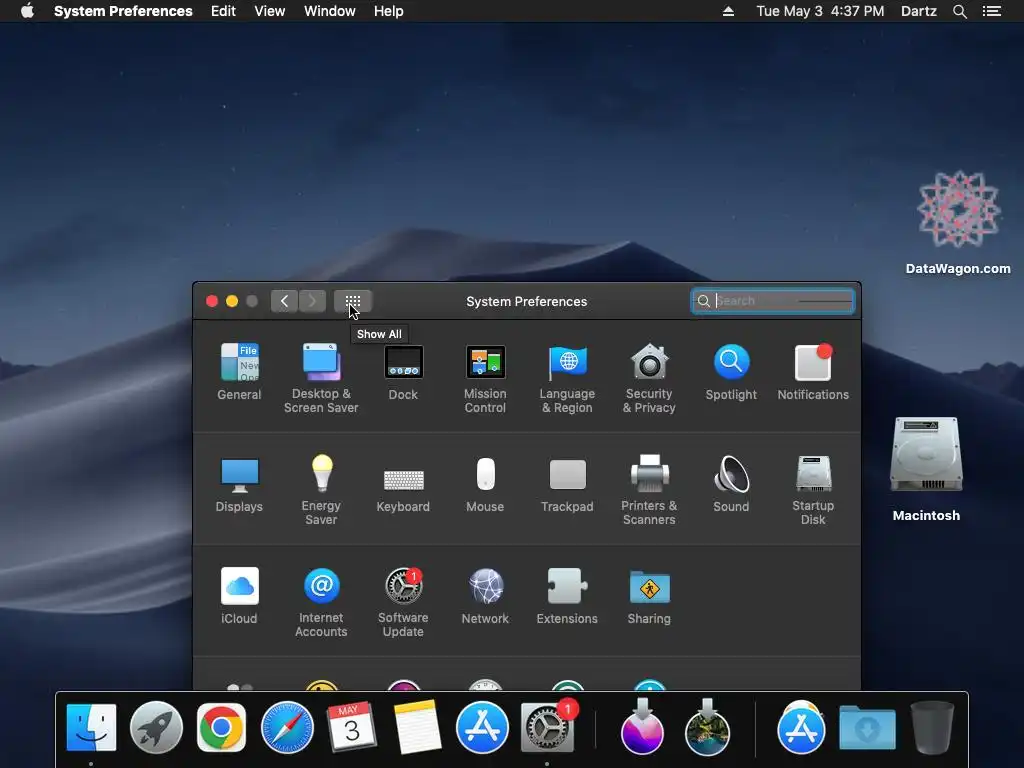Go back with the left chevron button
This screenshot has height=768, width=1024.
click(x=284, y=301)
